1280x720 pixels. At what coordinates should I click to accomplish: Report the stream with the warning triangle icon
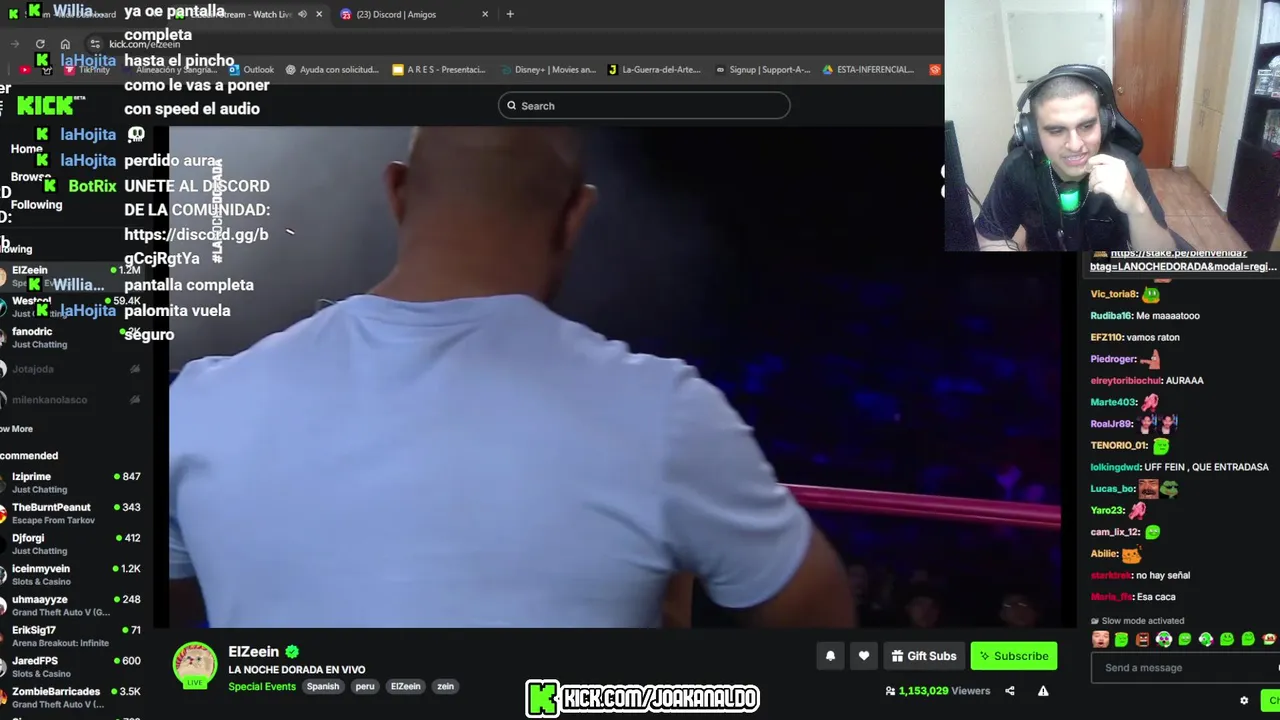1043,691
